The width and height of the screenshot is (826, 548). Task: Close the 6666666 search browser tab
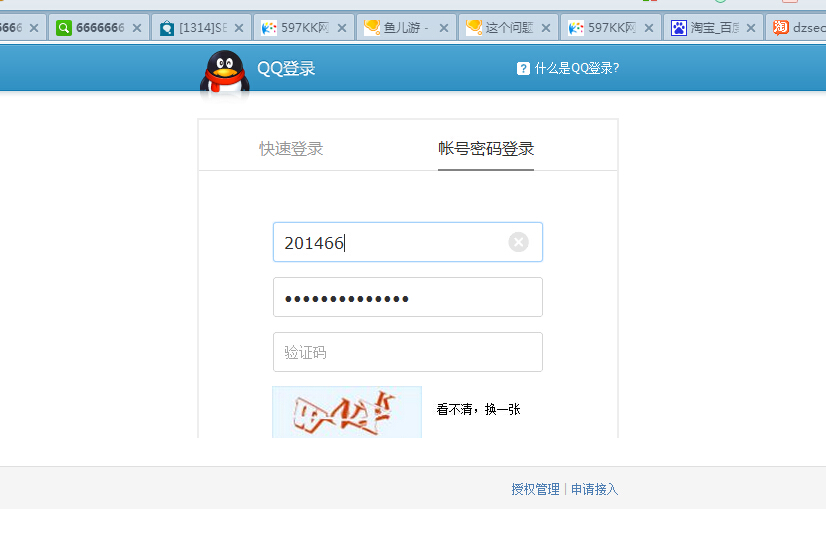tap(137, 28)
